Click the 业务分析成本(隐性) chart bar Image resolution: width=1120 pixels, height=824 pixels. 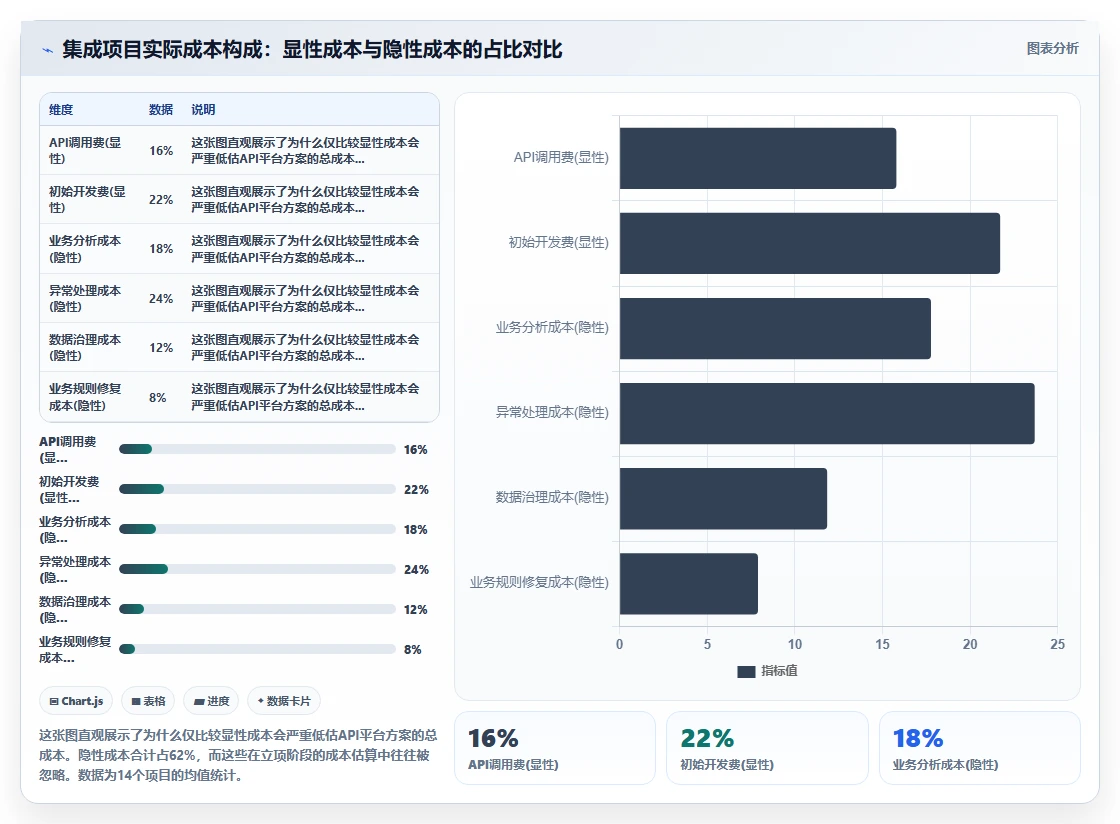click(x=775, y=328)
